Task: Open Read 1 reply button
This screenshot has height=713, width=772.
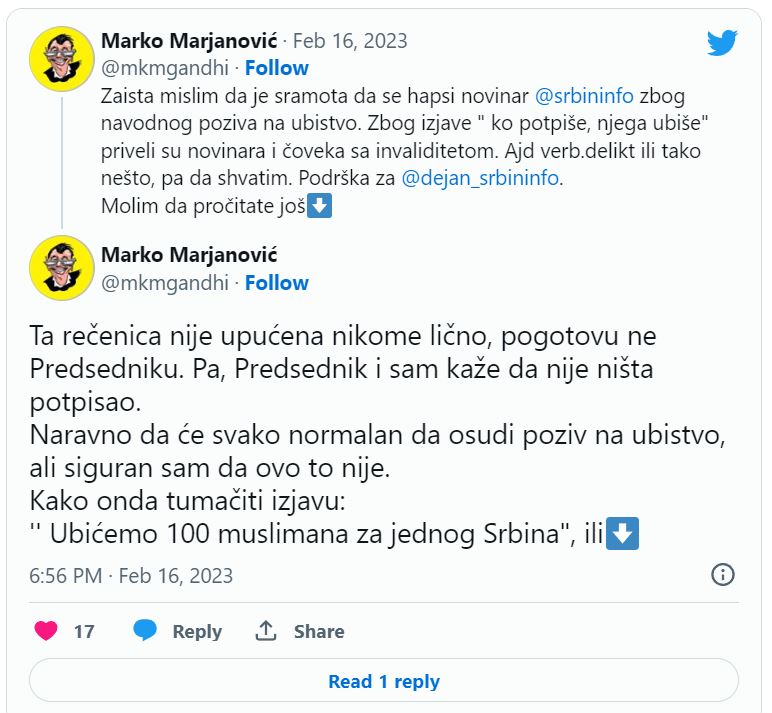Action: [x=384, y=681]
